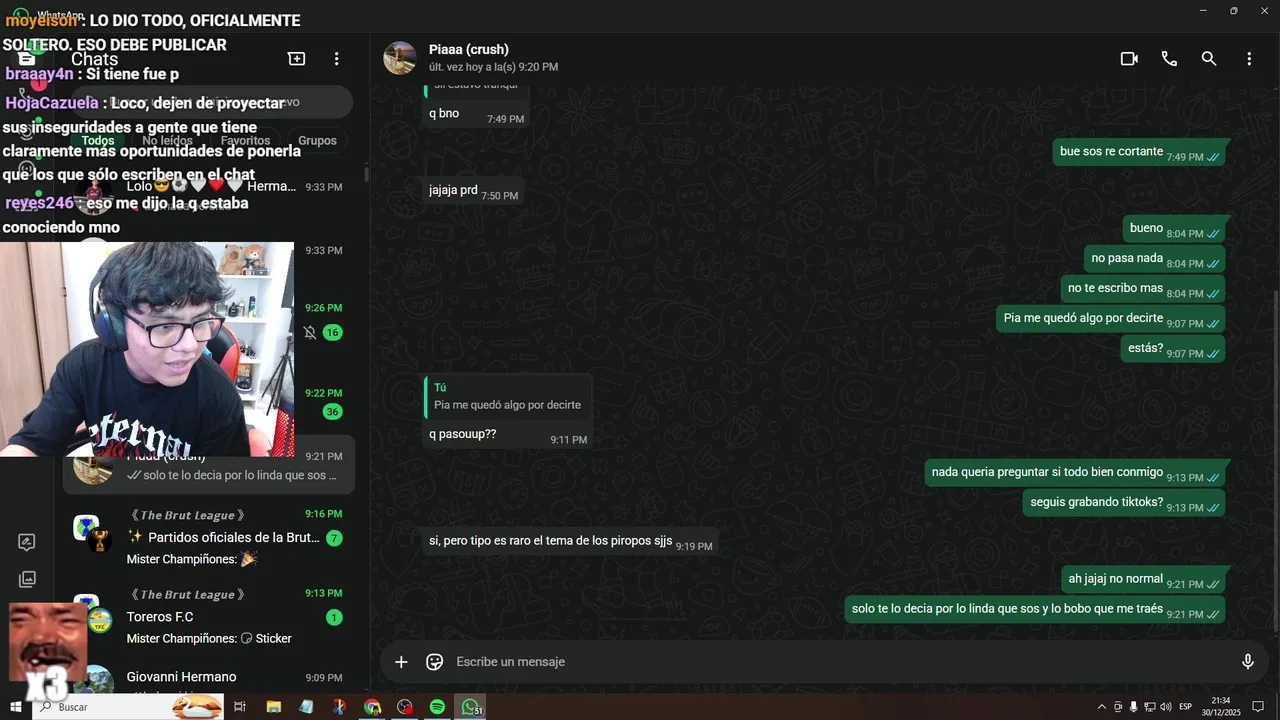1280x720 pixels.
Task: Select message 'nada queria preguntar si todo bien conmigo'
Action: (x=1075, y=473)
